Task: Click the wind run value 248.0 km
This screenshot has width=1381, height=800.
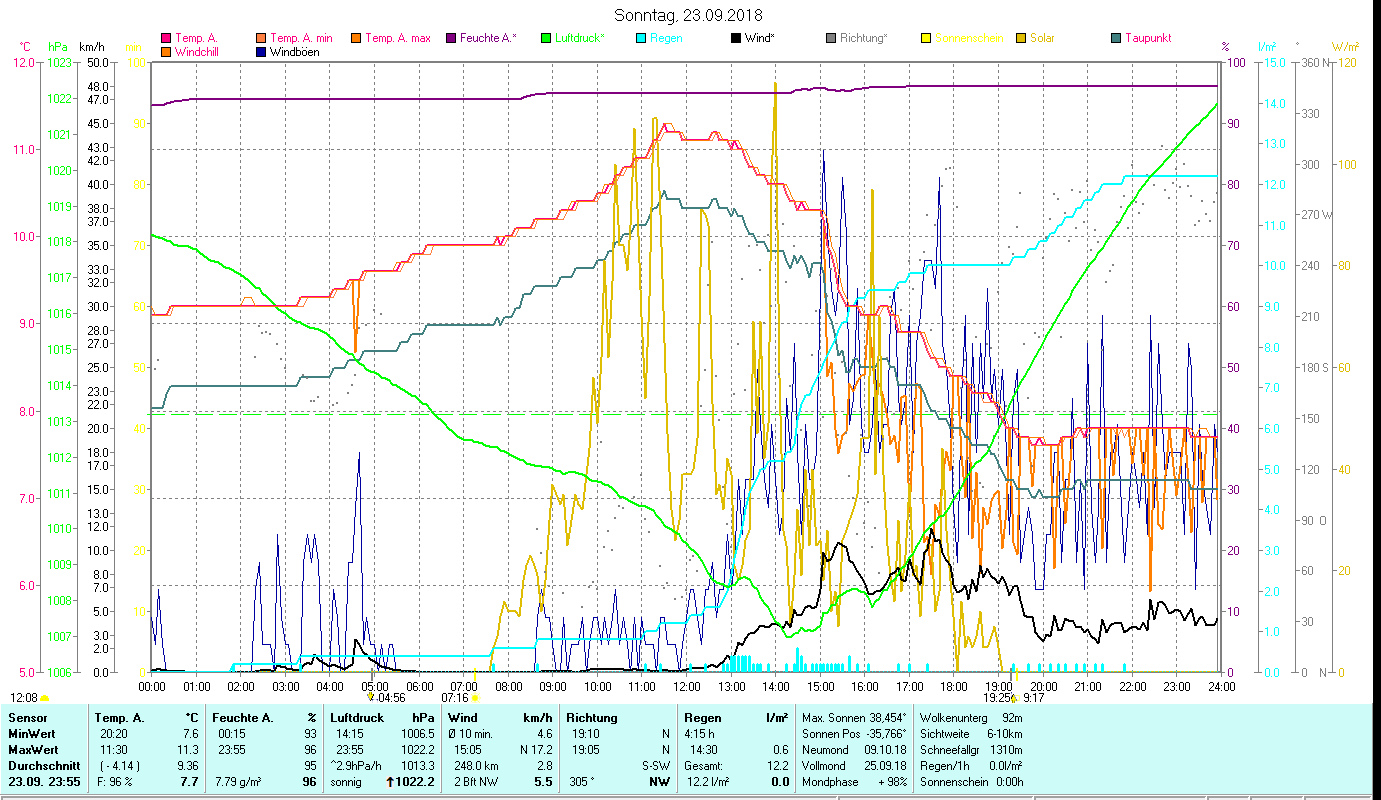Action: coord(474,766)
